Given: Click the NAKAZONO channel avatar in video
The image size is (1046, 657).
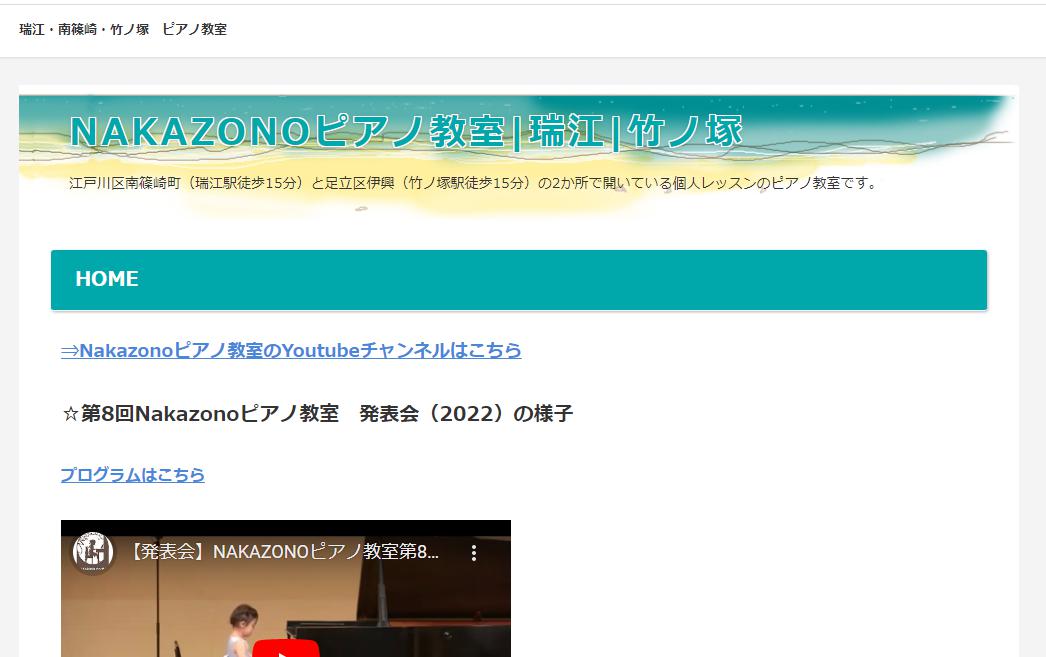Looking at the screenshot, I should tap(93, 553).
